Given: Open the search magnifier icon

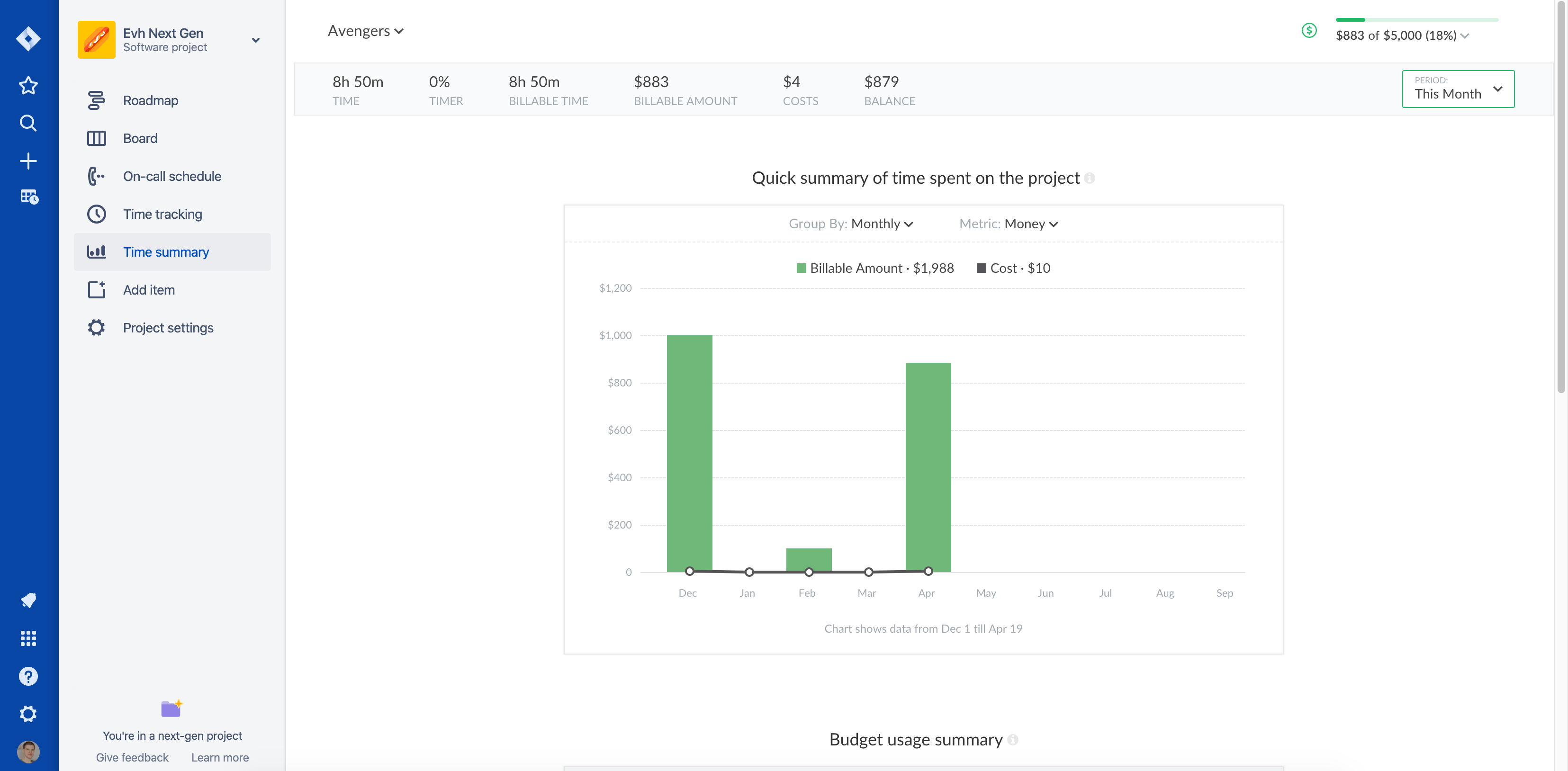Looking at the screenshot, I should click(28, 123).
